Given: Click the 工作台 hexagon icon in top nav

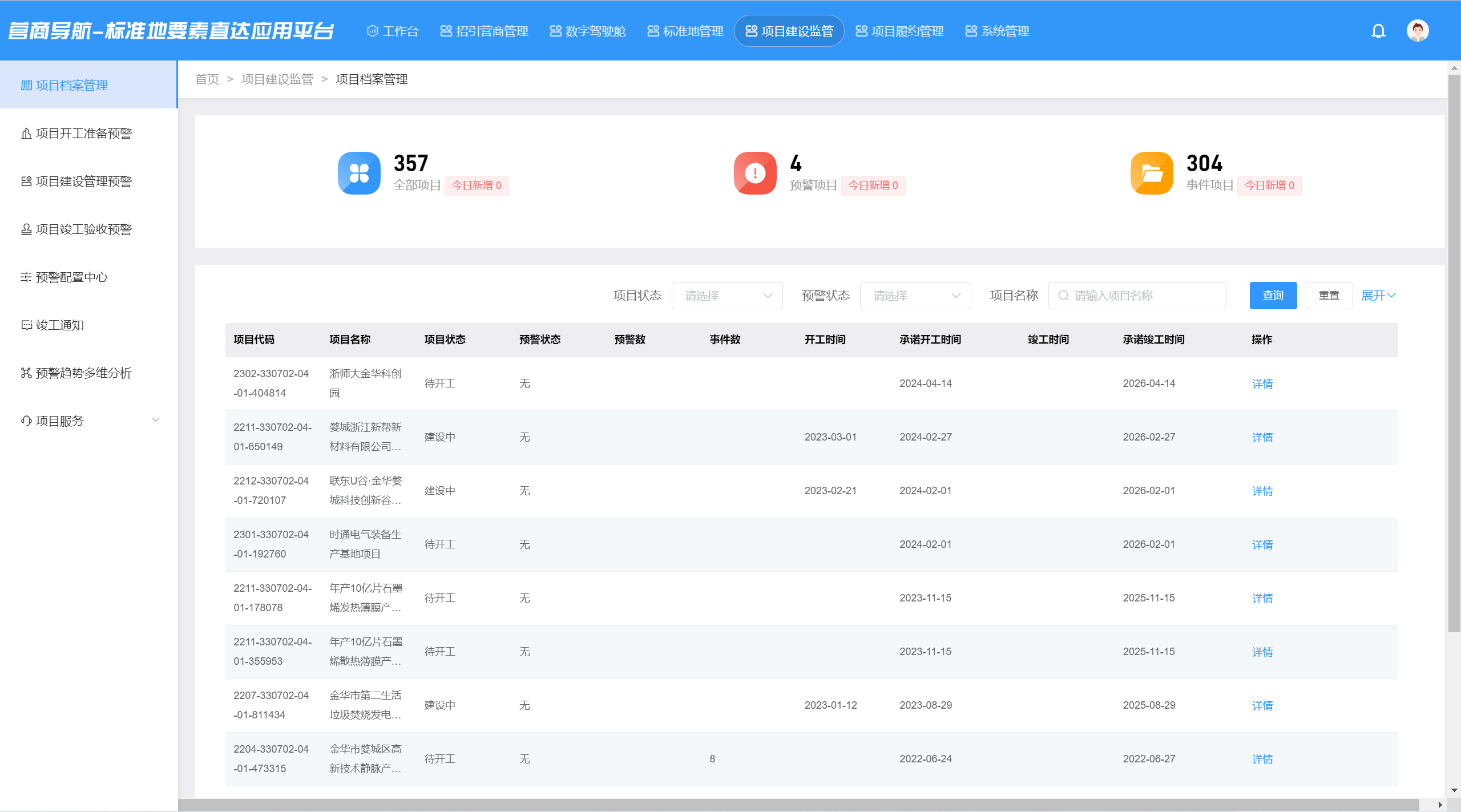Looking at the screenshot, I should click(x=372, y=31).
